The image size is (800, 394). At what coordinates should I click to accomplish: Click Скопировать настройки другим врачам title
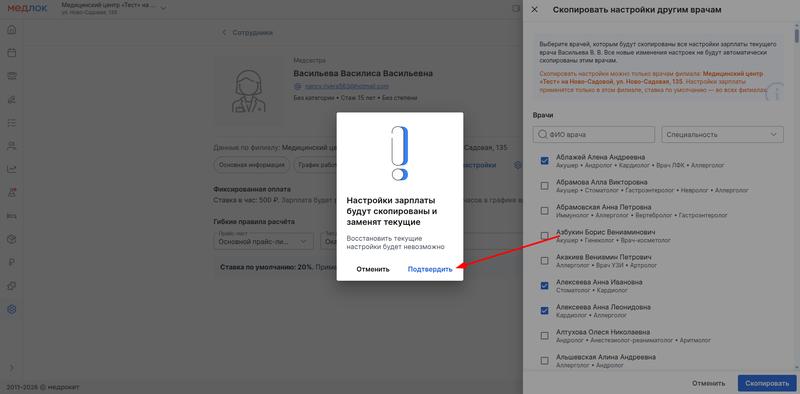point(637,10)
